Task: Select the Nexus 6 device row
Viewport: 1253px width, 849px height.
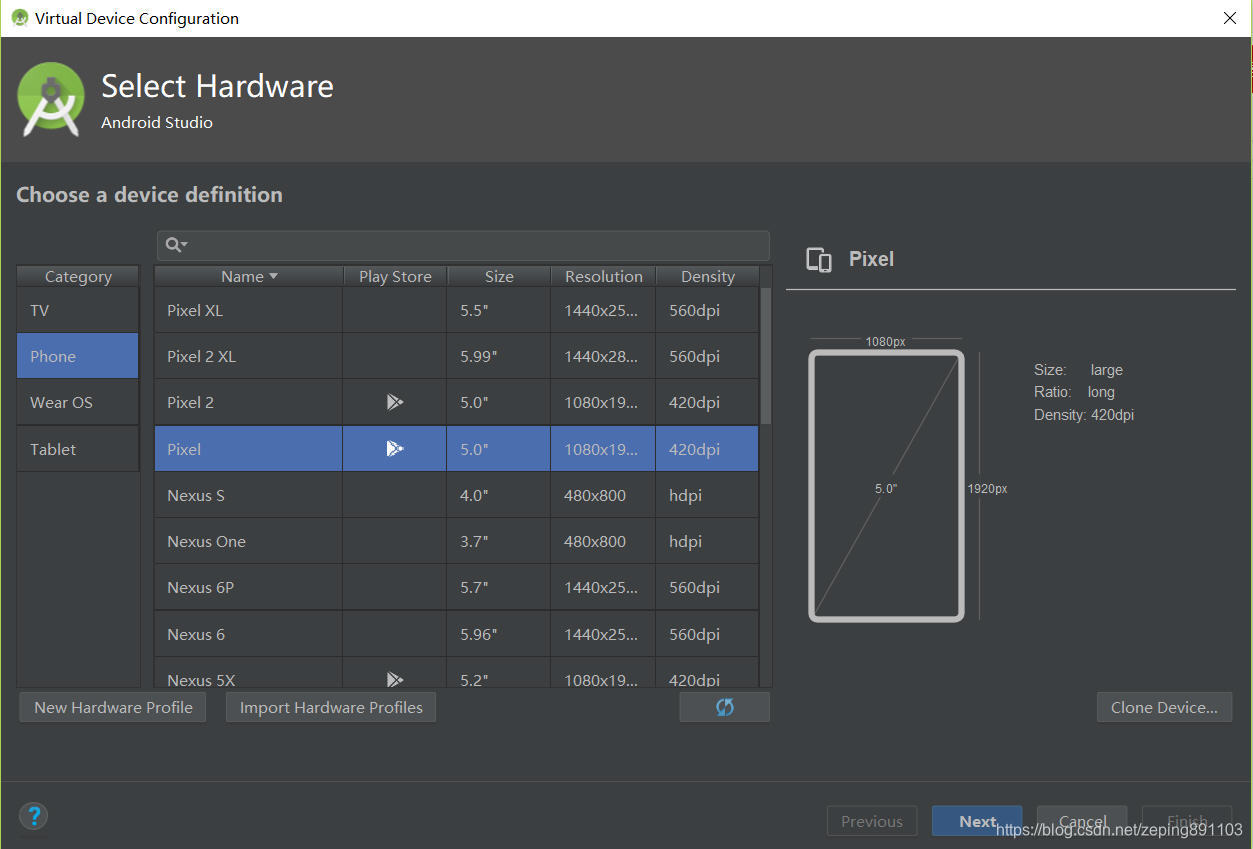Action: pos(457,634)
